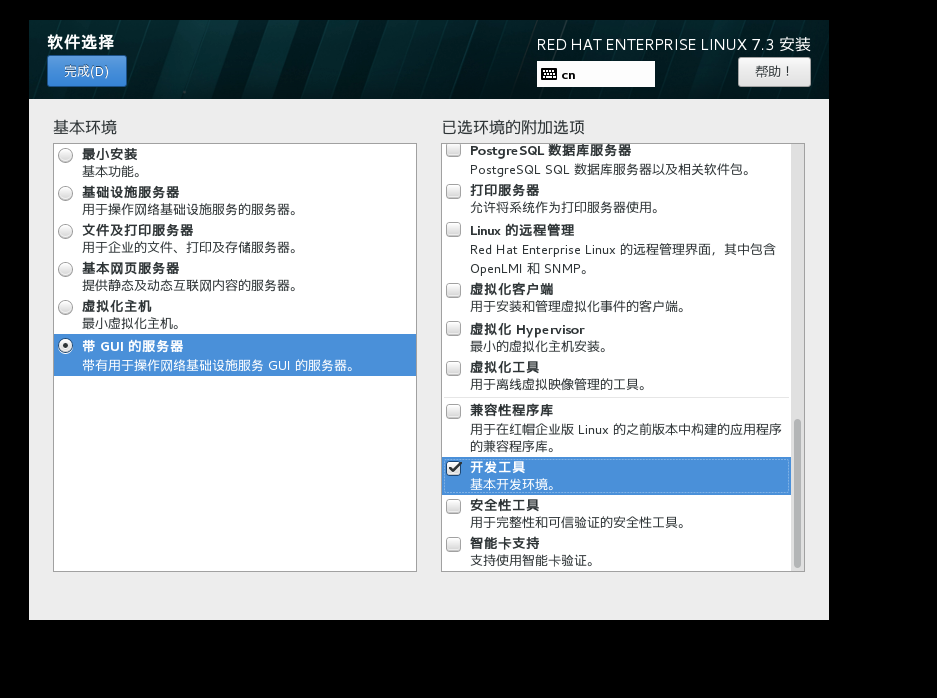The width and height of the screenshot is (937, 698).
Task: Click the 允许将系统作为打印服务器使用。 description
Action: coord(565,208)
